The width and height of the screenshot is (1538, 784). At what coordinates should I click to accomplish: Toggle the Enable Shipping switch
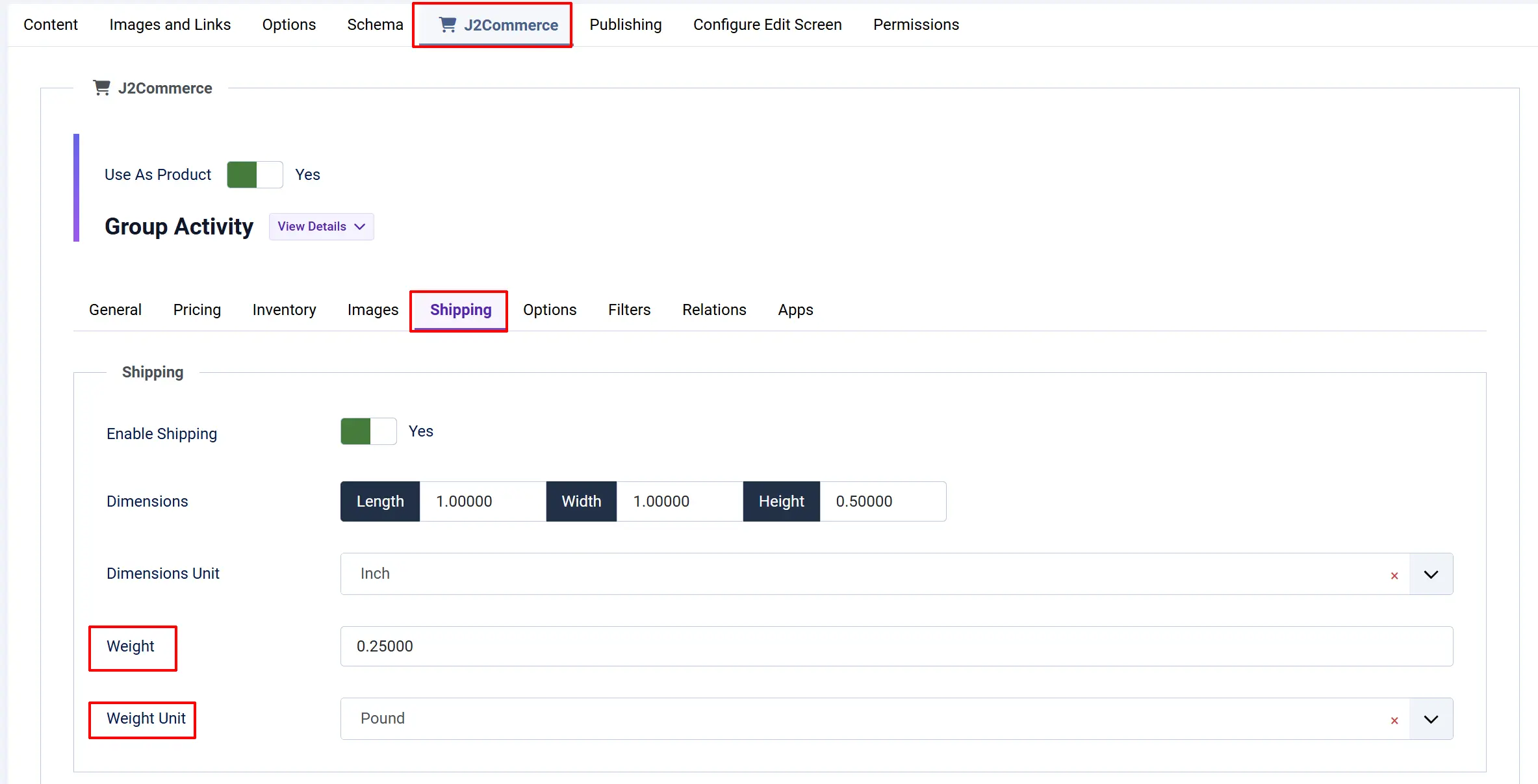click(x=368, y=431)
